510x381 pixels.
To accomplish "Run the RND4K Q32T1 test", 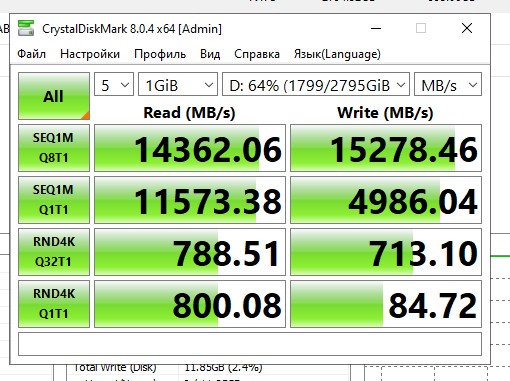I will coord(54,252).
